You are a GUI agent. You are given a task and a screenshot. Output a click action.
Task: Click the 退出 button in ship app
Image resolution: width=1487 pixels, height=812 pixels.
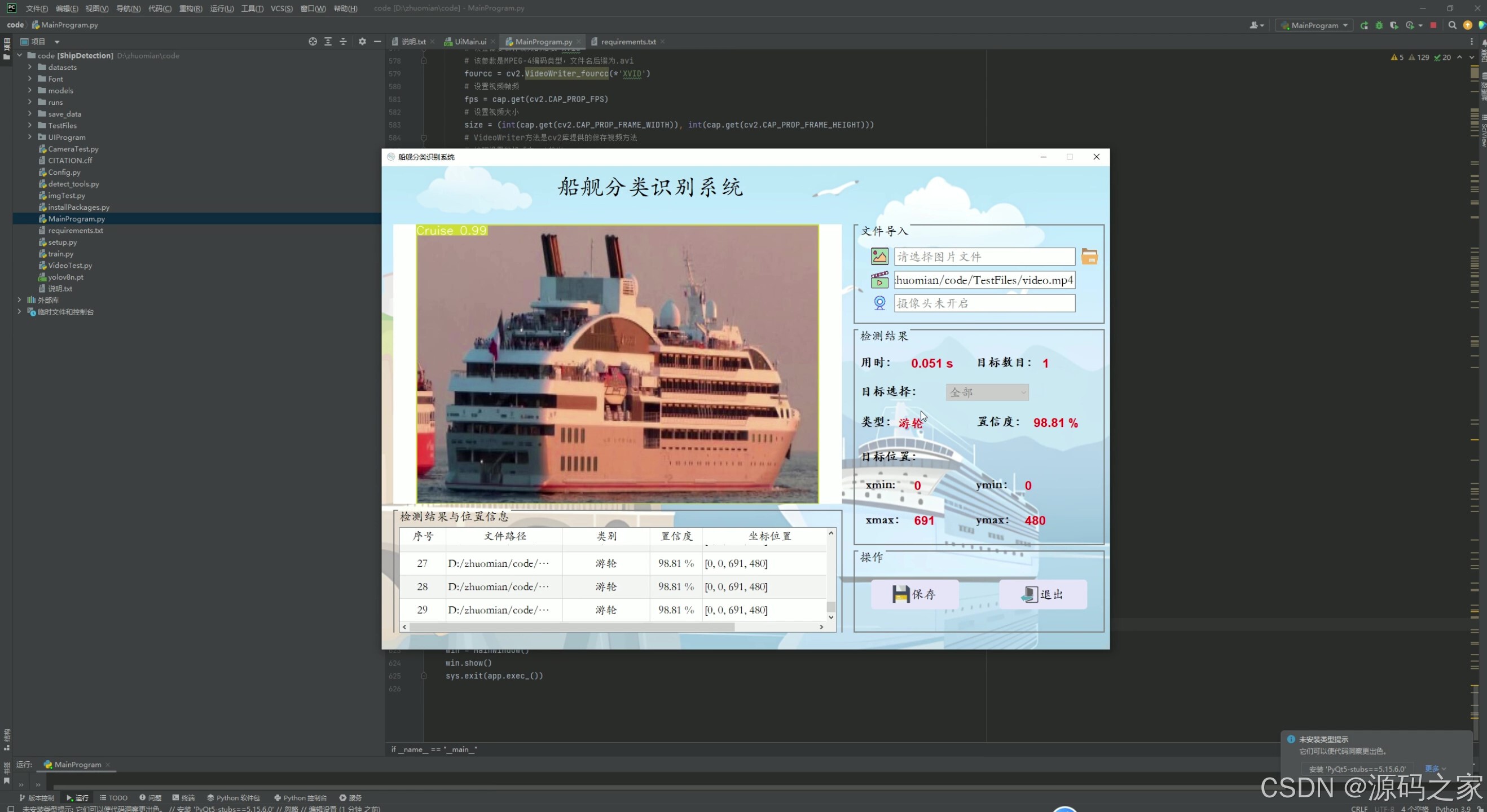[x=1042, y=594]
